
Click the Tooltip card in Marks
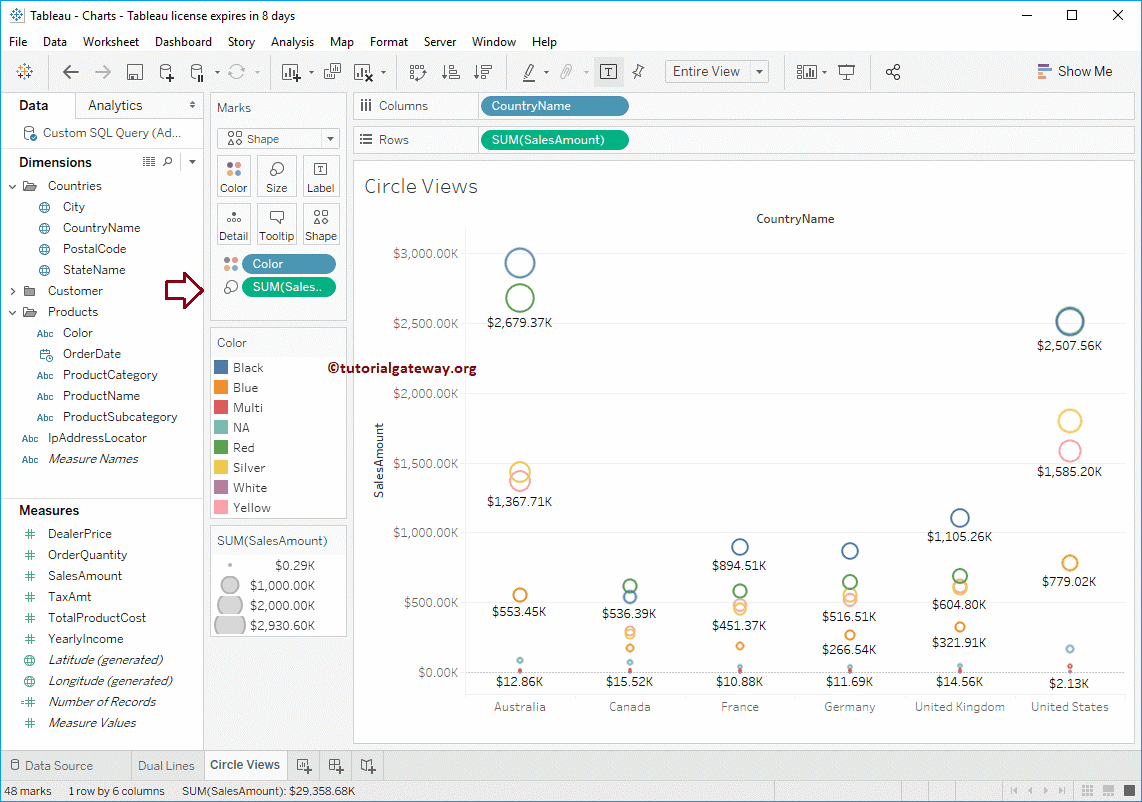click(x=277, y=224)
